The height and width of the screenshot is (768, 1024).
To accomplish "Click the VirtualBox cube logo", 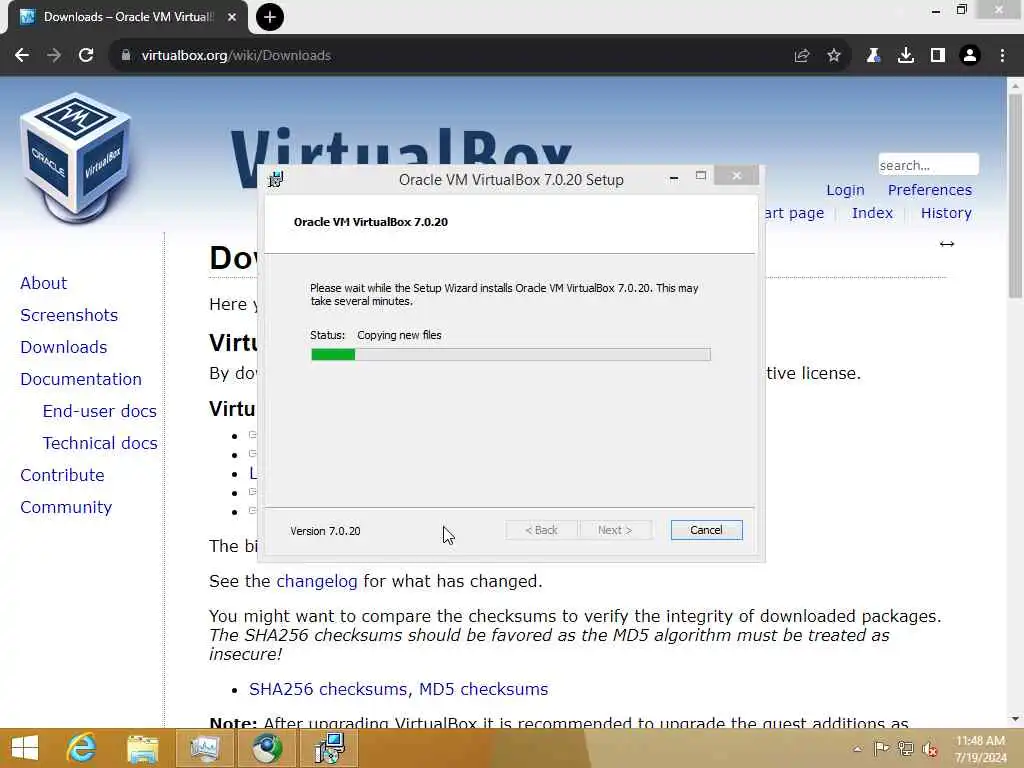I will click(75, 158).
